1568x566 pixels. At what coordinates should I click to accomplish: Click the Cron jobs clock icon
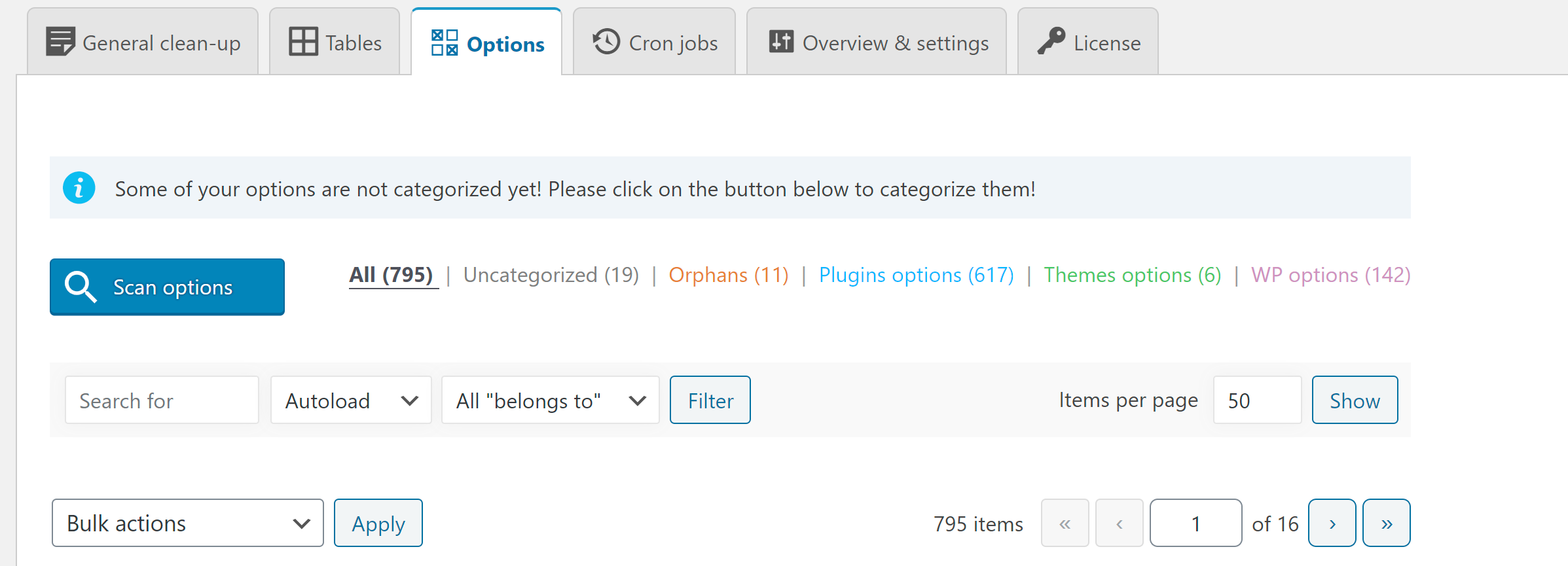click(x=606, y=42)
